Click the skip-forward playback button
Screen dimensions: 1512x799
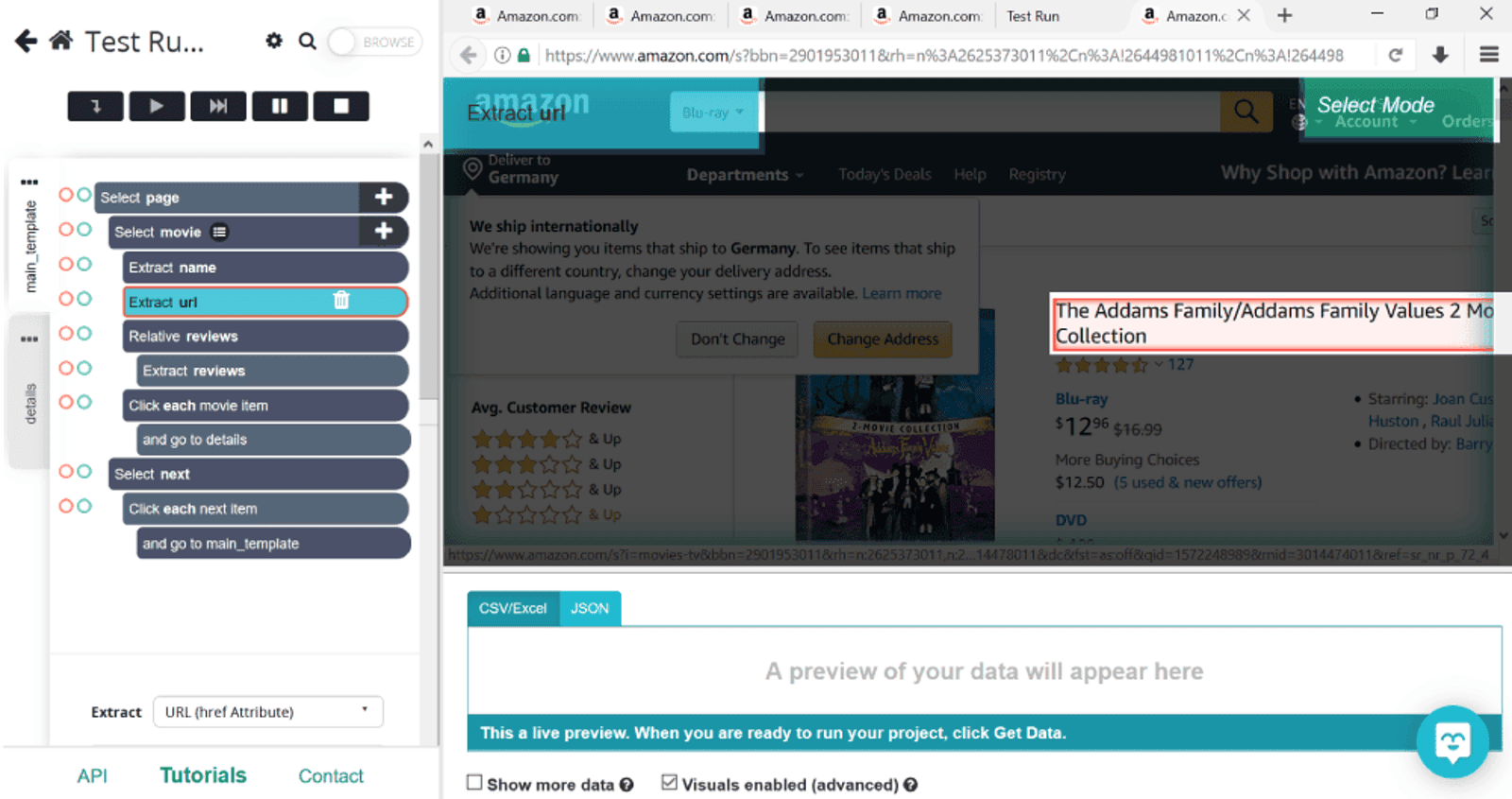coord(218,106)
